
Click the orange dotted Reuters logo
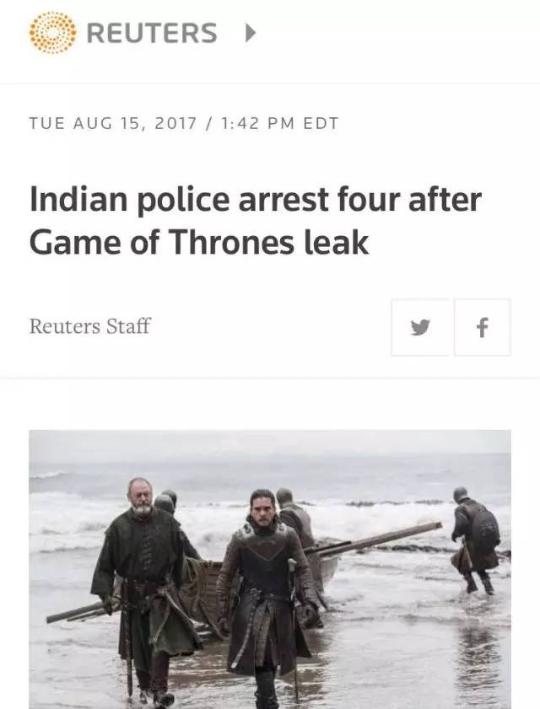52,33
